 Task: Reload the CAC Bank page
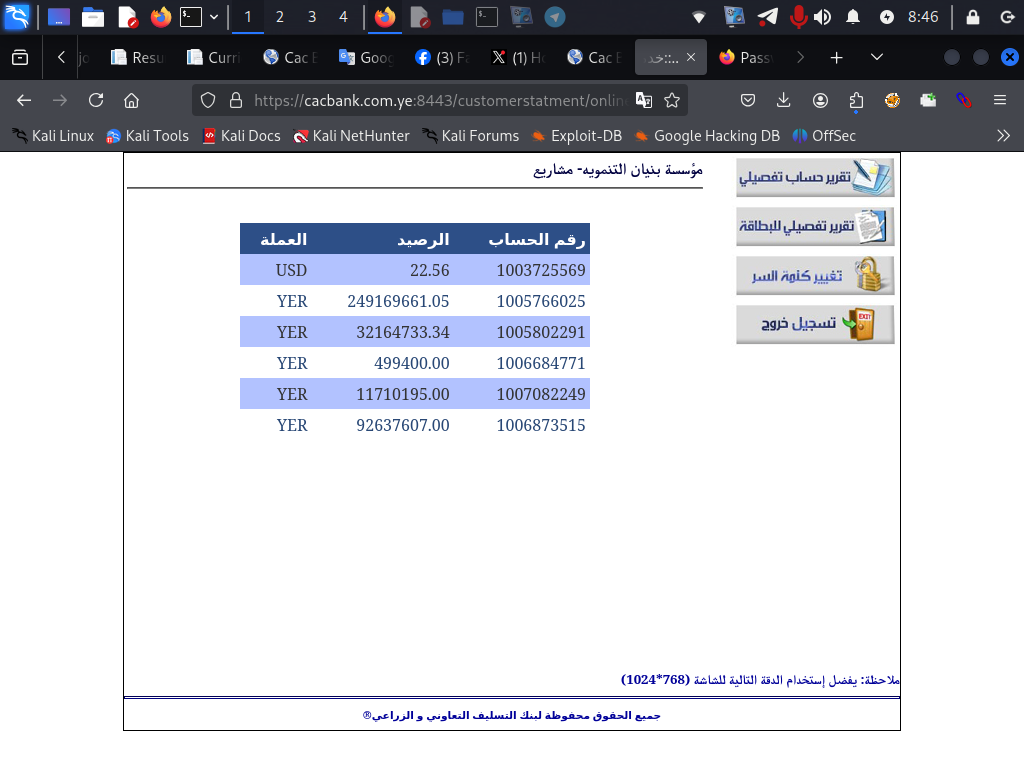[x=96, y=99]
